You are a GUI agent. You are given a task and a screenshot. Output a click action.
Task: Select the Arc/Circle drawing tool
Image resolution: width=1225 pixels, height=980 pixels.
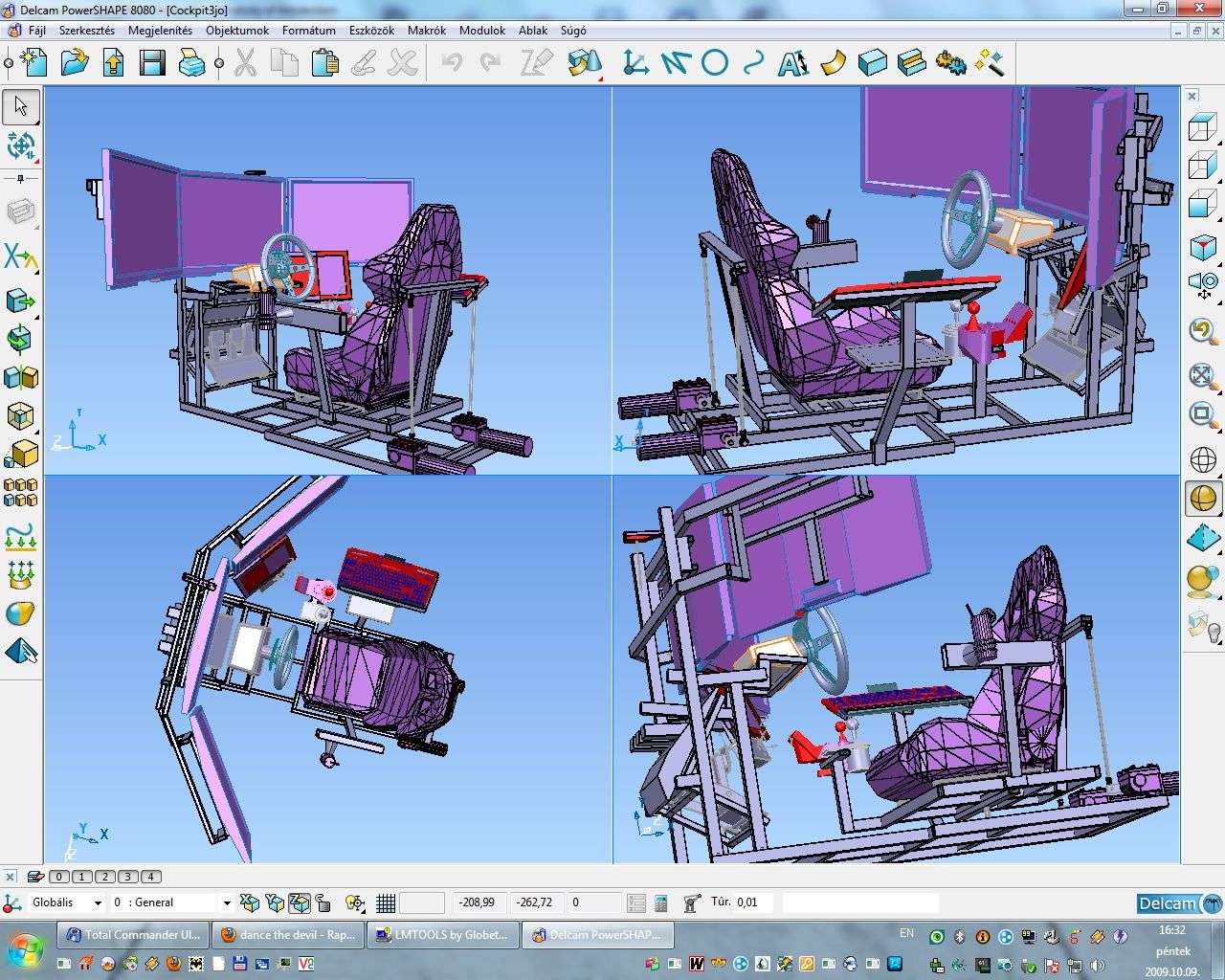tap(715, 63)
